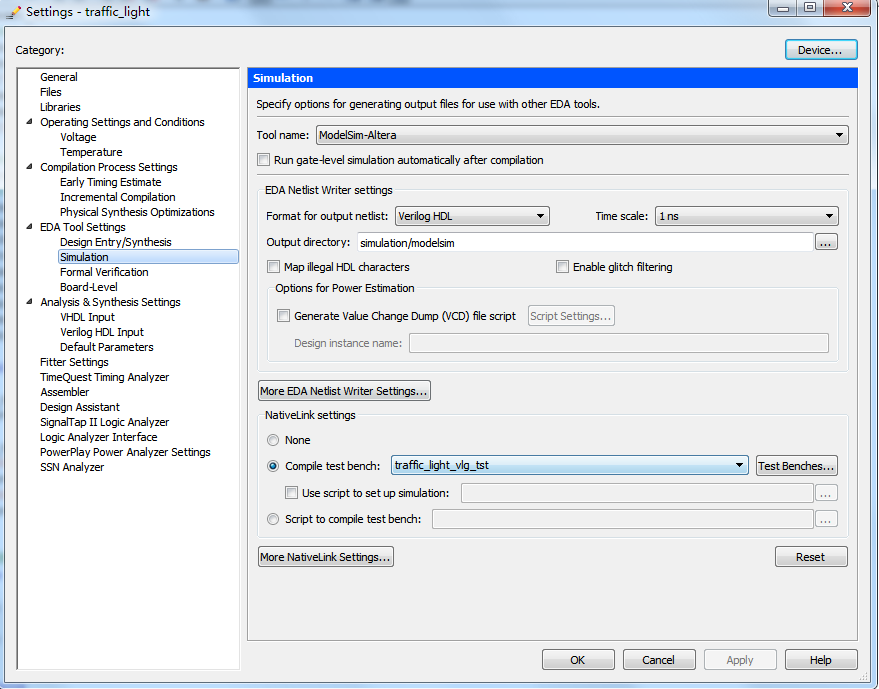
Task: Browse for simulation setup script file
Action: [x=826, y=493]
